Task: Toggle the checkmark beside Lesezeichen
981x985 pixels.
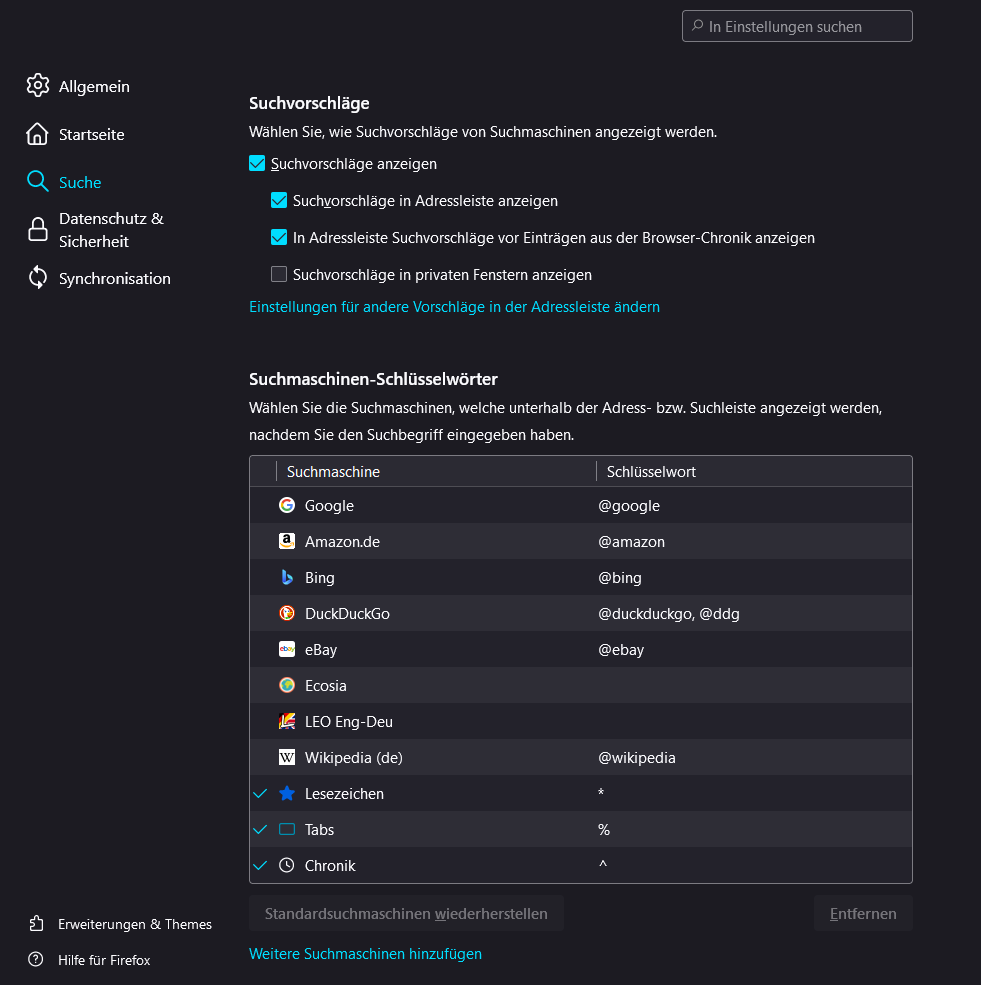Action: (x=260, y=794)
